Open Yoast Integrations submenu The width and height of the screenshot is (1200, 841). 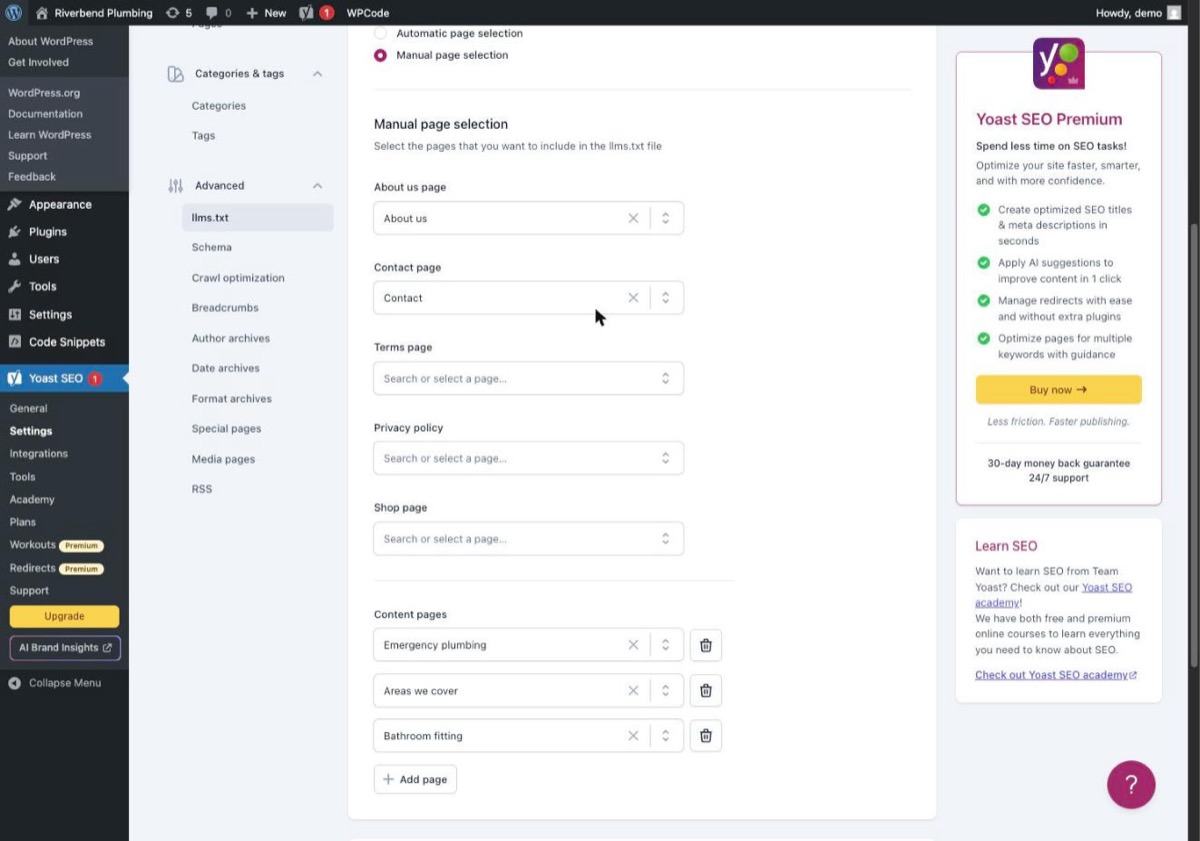click(x=39, y=454)
